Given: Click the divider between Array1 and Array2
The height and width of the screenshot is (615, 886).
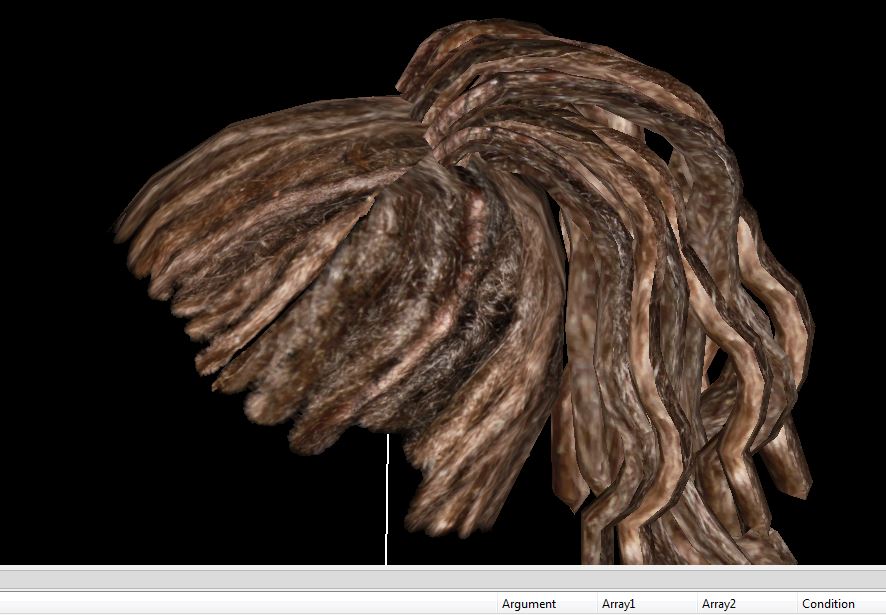Looking at the screenshot, I should pyautogui.click(x=697, y=604).
